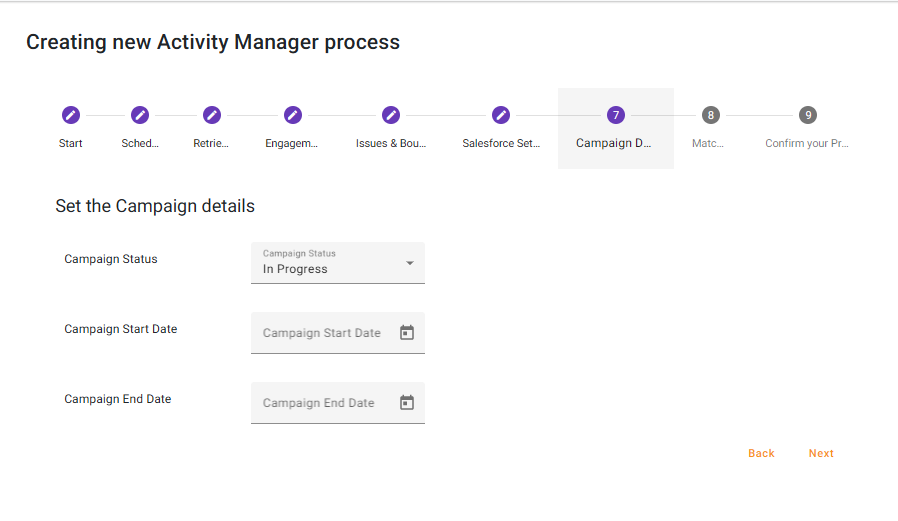Viewport: 898px width, 521px height.
Task: Jump to step 8 circle
Action: point(709,115)
